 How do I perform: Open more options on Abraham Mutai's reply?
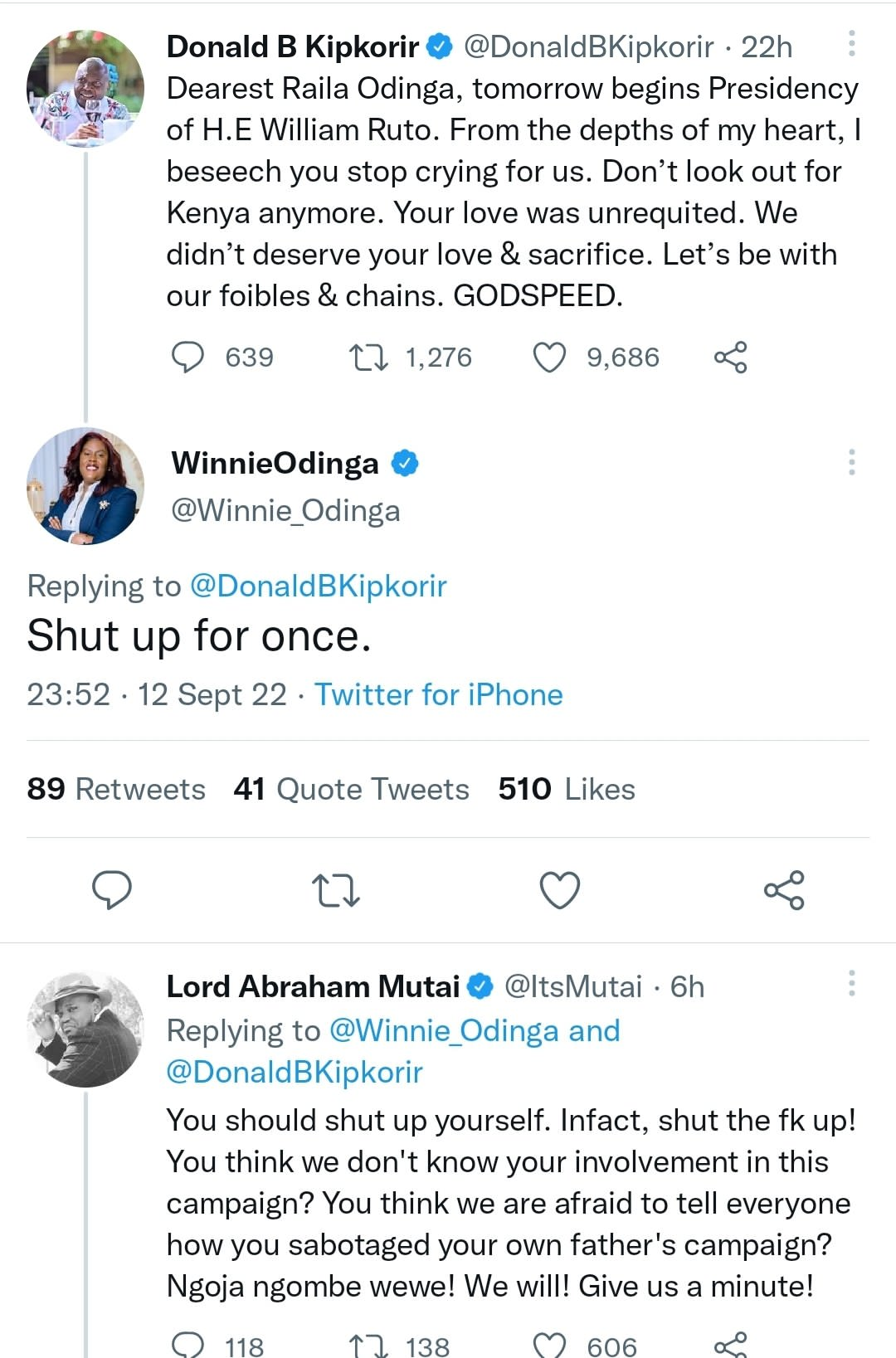tap(851, 983)
